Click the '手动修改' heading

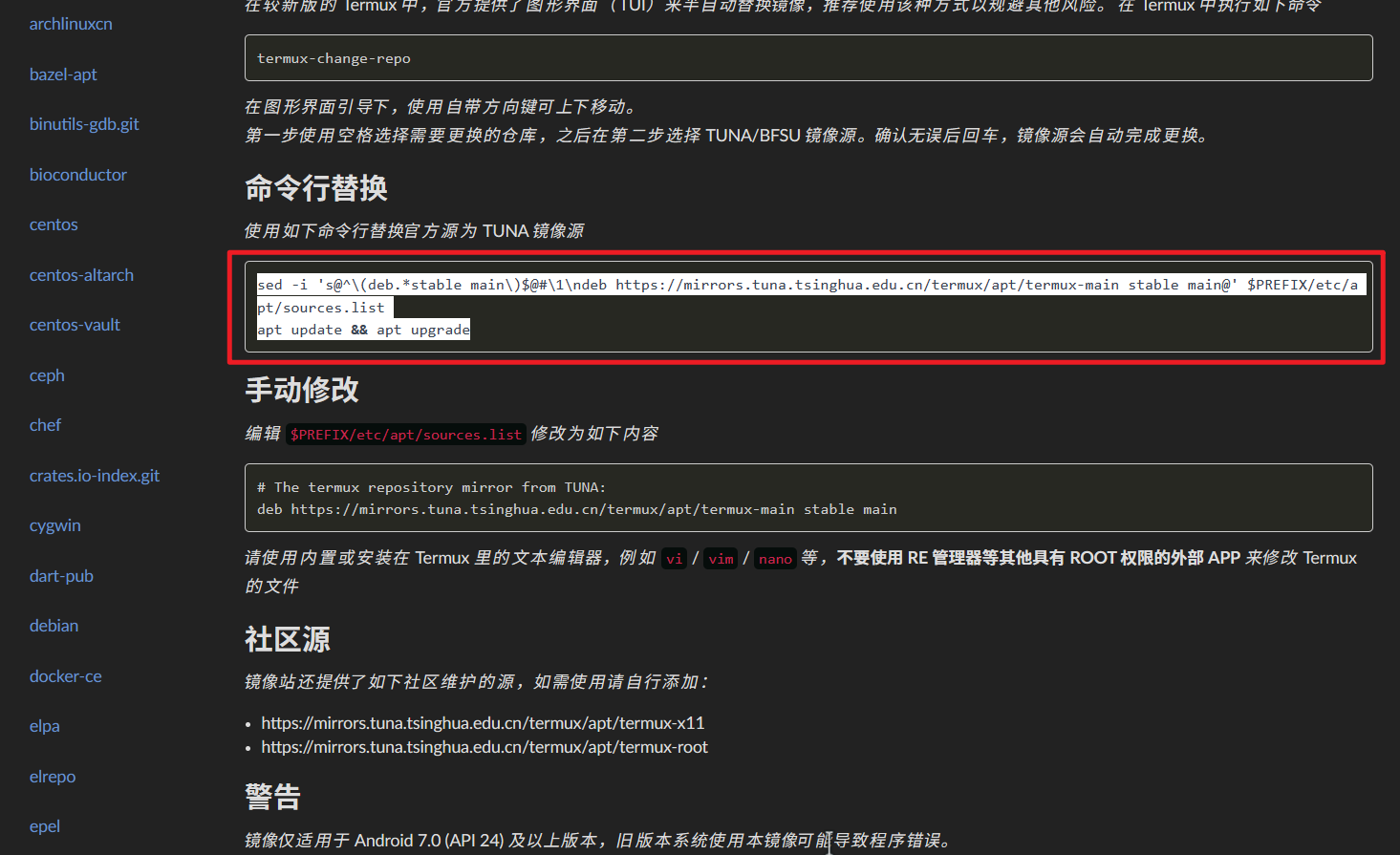click(x=302, y=390)
